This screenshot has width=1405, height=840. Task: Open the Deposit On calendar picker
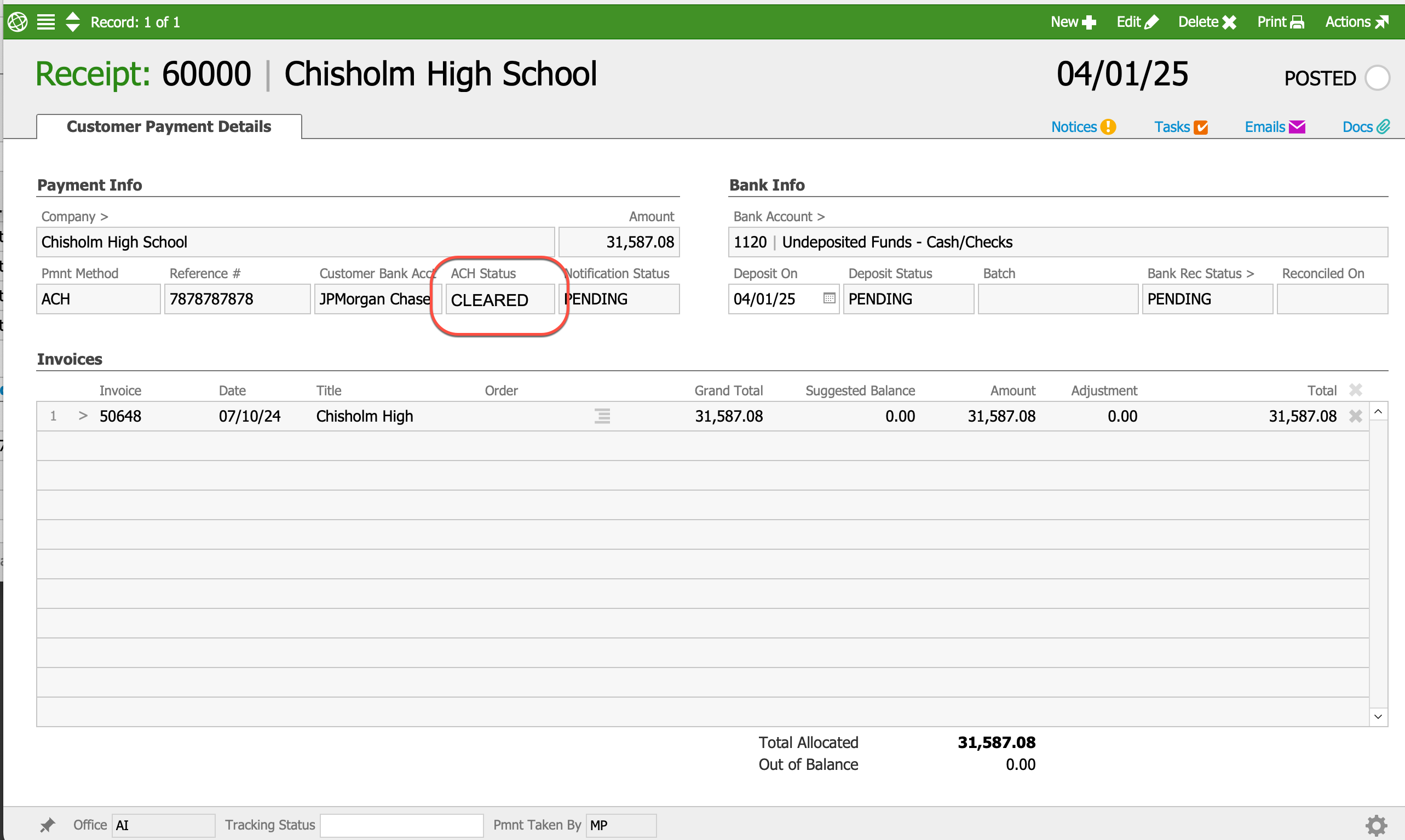pyautogui.click(x=829, y=298)
